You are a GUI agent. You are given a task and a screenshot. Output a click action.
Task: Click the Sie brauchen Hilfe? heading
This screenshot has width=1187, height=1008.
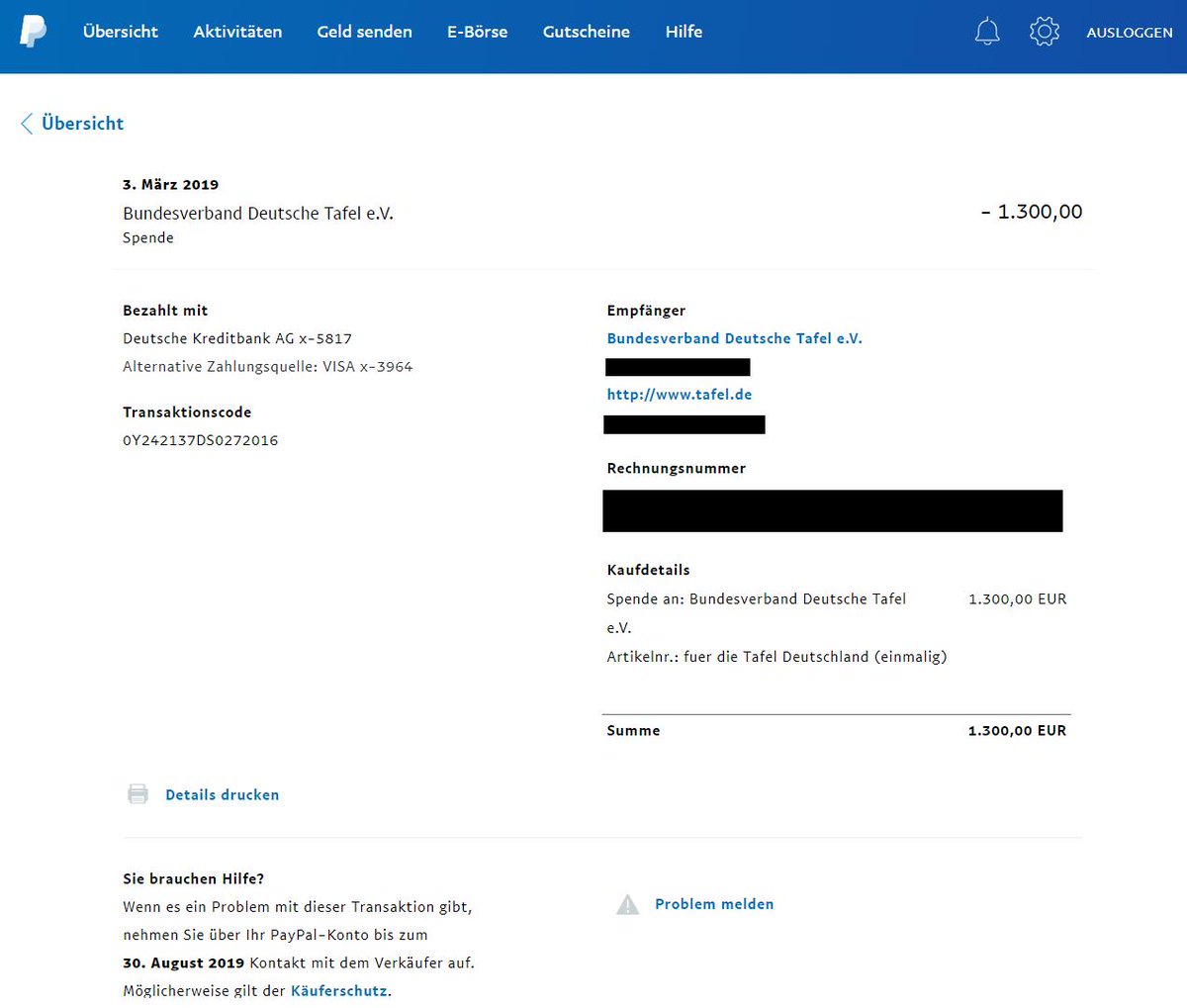coord(194,878)
